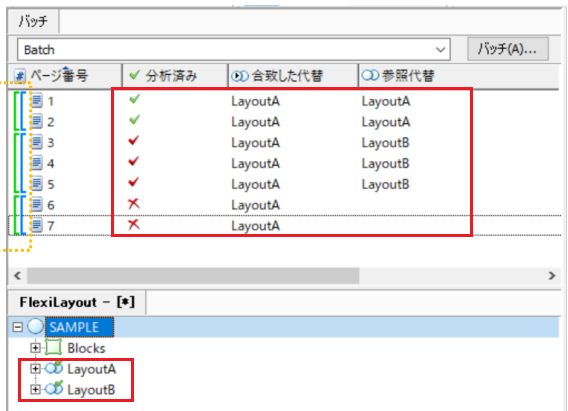Viewport: 568px width, 411px height.
Task: Click the green checkmark on page 1
Action: 134,99
